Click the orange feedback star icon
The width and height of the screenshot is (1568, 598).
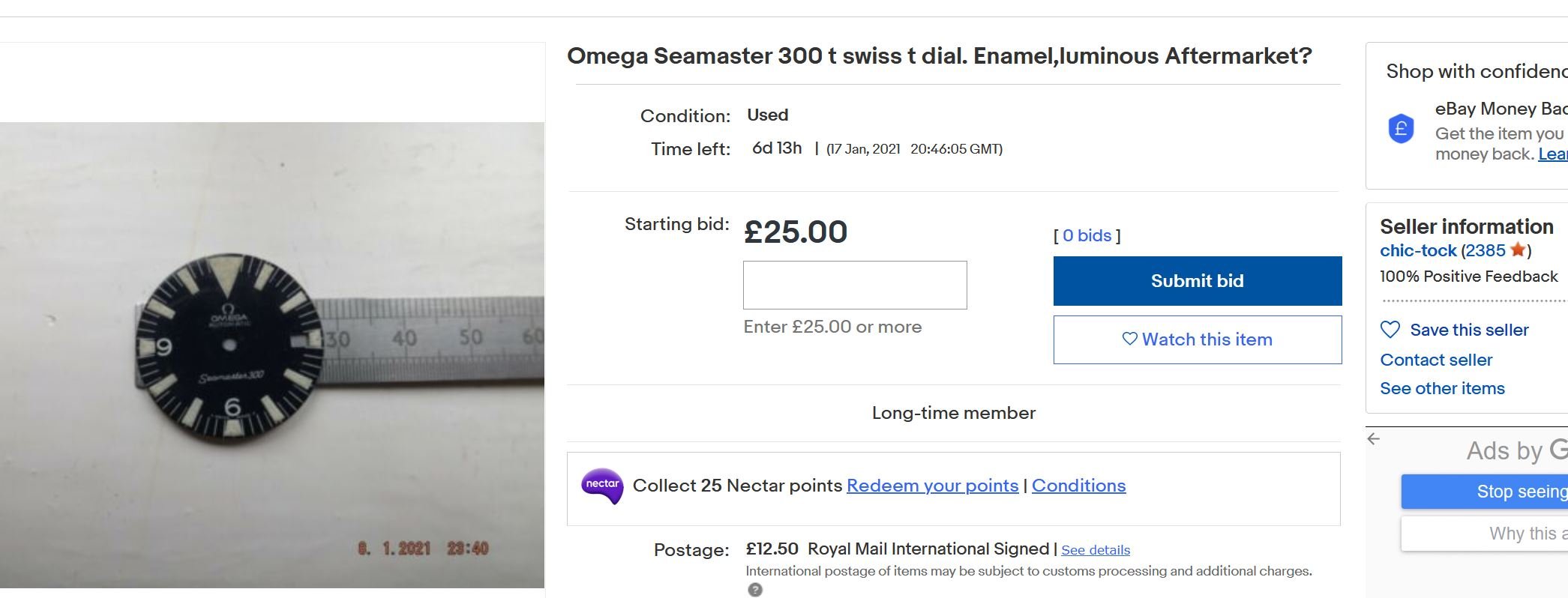(x=1518, y=250)
